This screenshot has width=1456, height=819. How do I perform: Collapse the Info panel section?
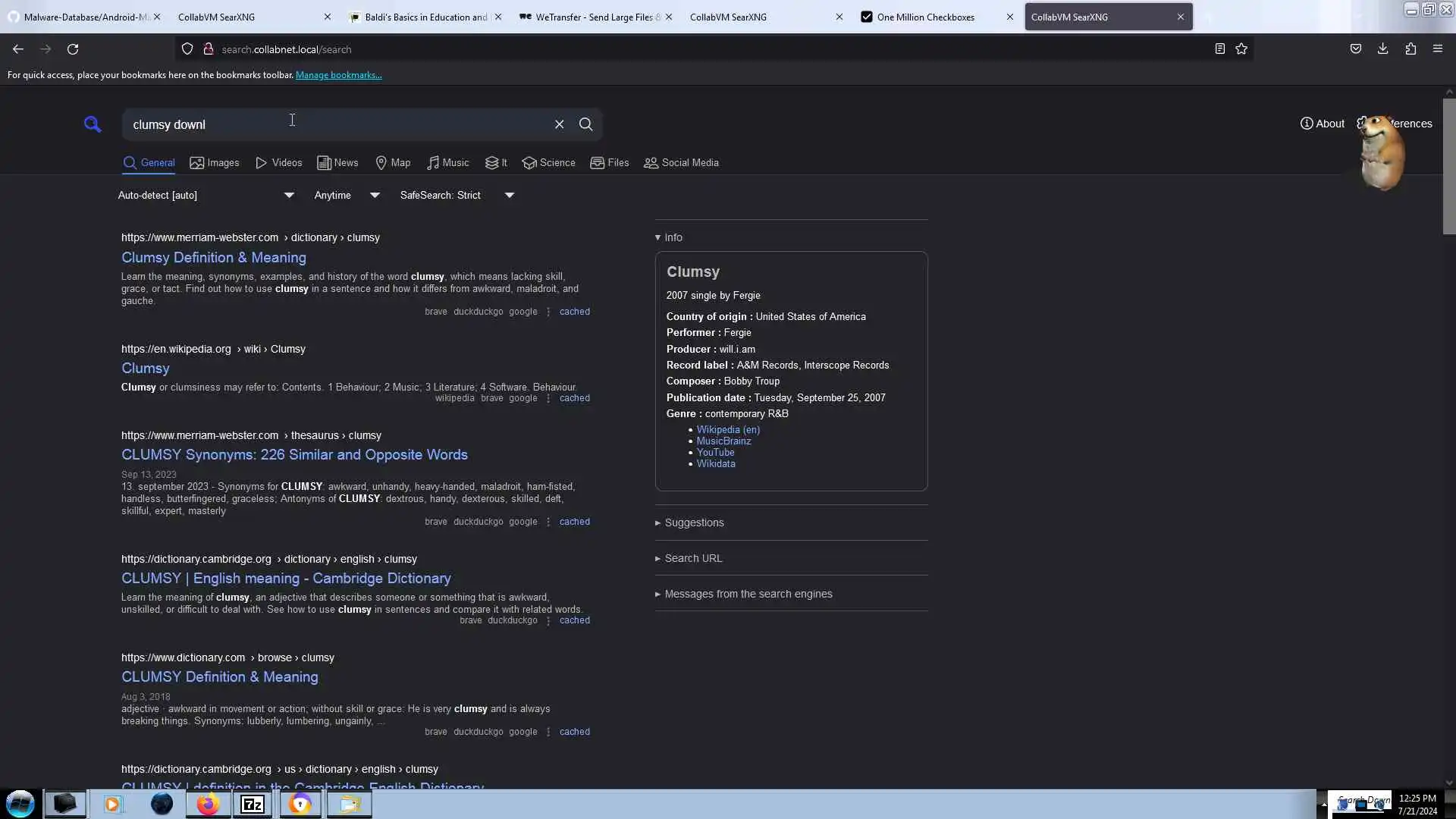(x=670, y=237)
